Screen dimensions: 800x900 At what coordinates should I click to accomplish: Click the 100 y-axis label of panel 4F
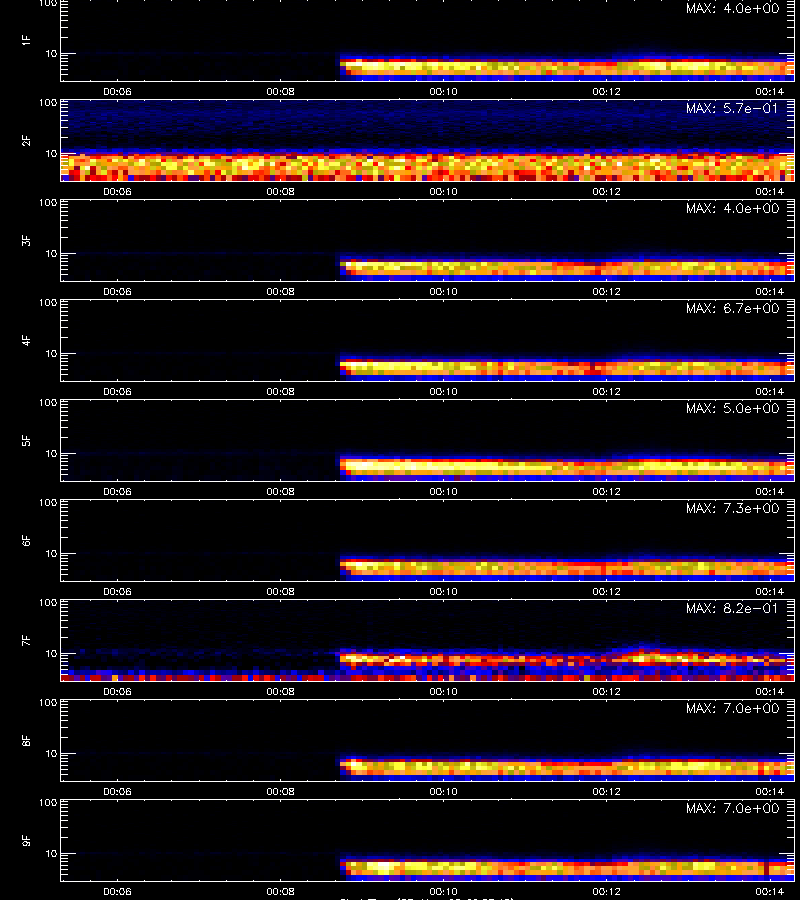coord(48,302)
